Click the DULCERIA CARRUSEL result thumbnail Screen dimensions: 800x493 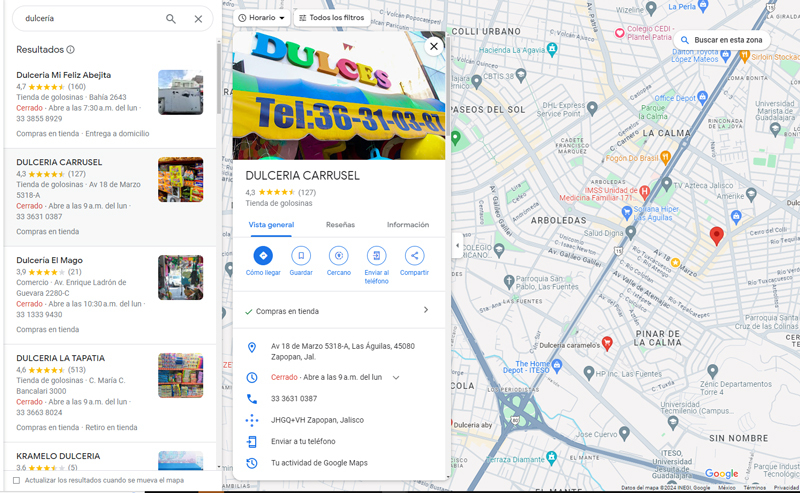click(181, 180)
